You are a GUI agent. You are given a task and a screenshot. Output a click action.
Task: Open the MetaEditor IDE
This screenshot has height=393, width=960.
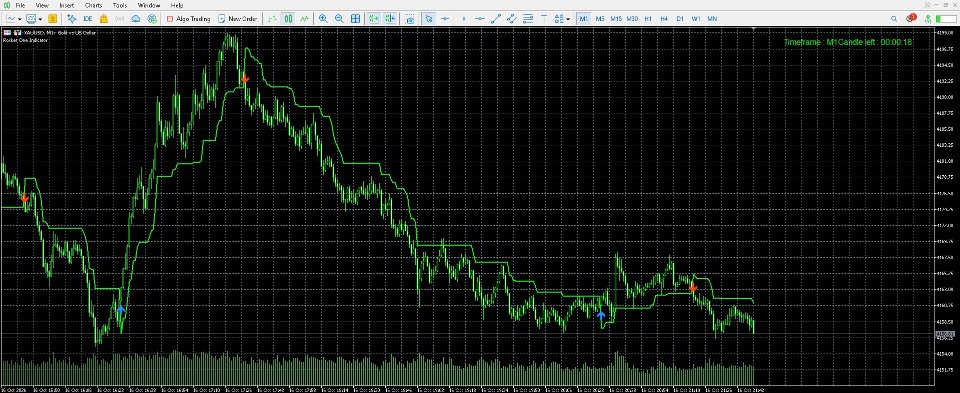point(88,18)
